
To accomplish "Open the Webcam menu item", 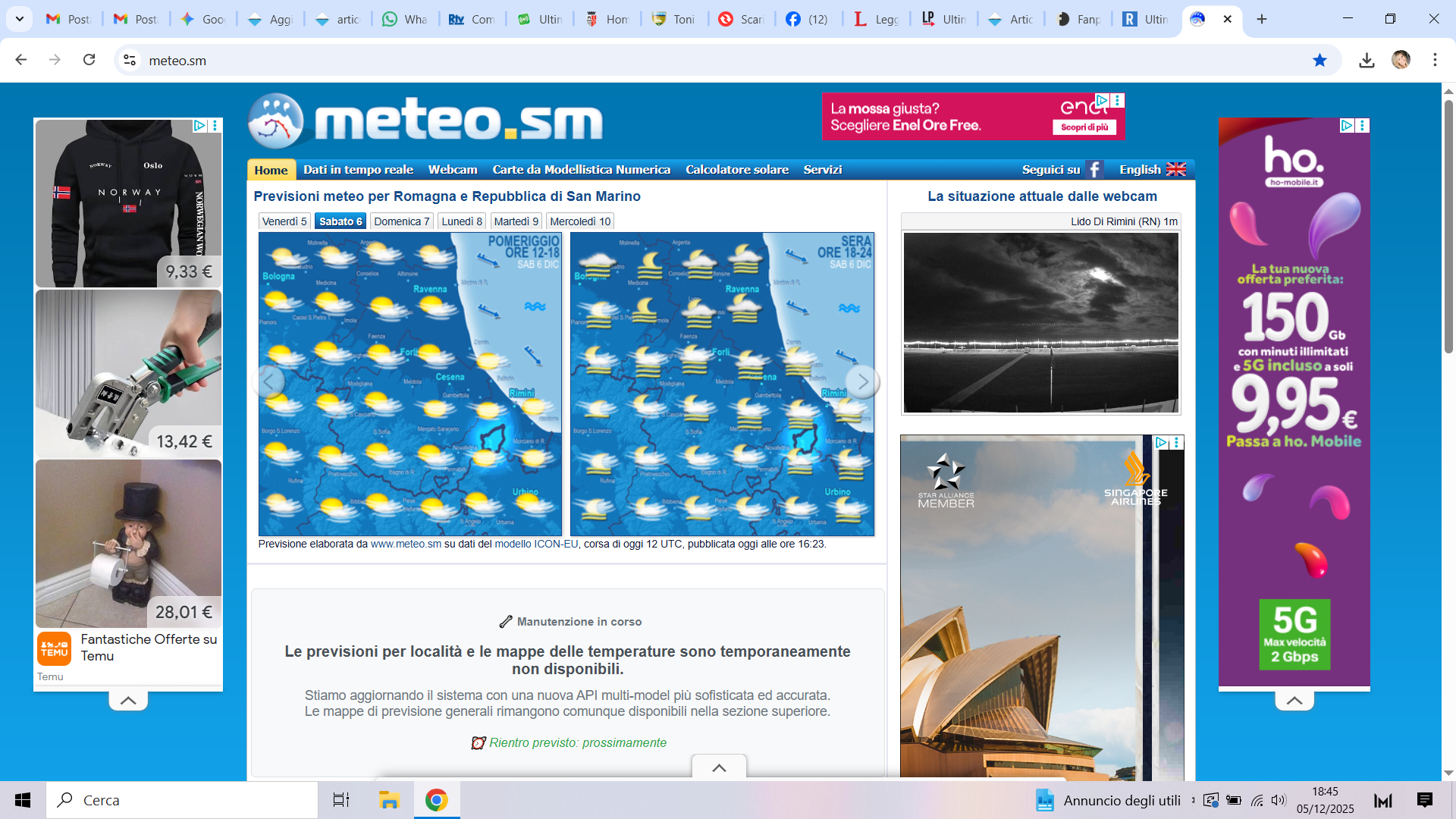I will (453, 170).
